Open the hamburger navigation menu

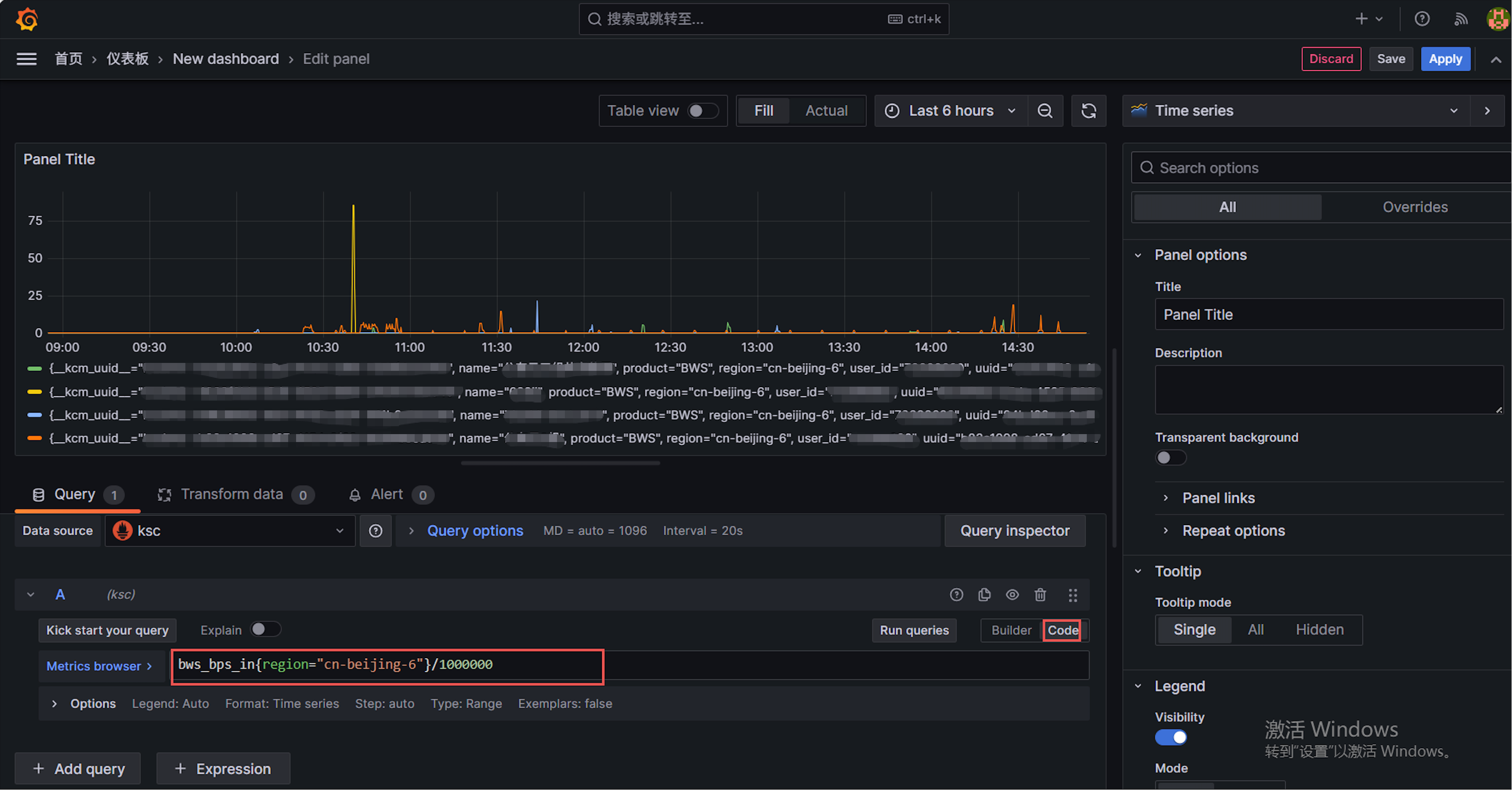(26, 59)
